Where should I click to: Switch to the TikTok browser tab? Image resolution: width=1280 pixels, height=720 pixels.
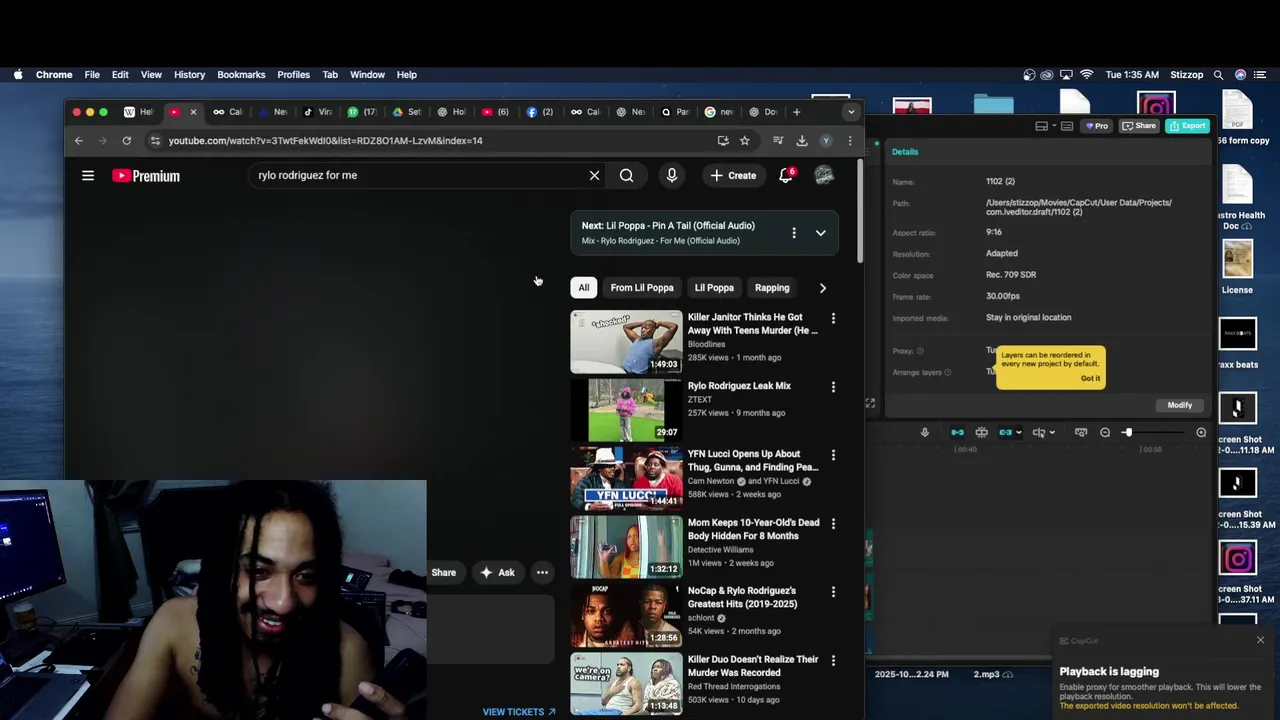[x=317, y=112]
